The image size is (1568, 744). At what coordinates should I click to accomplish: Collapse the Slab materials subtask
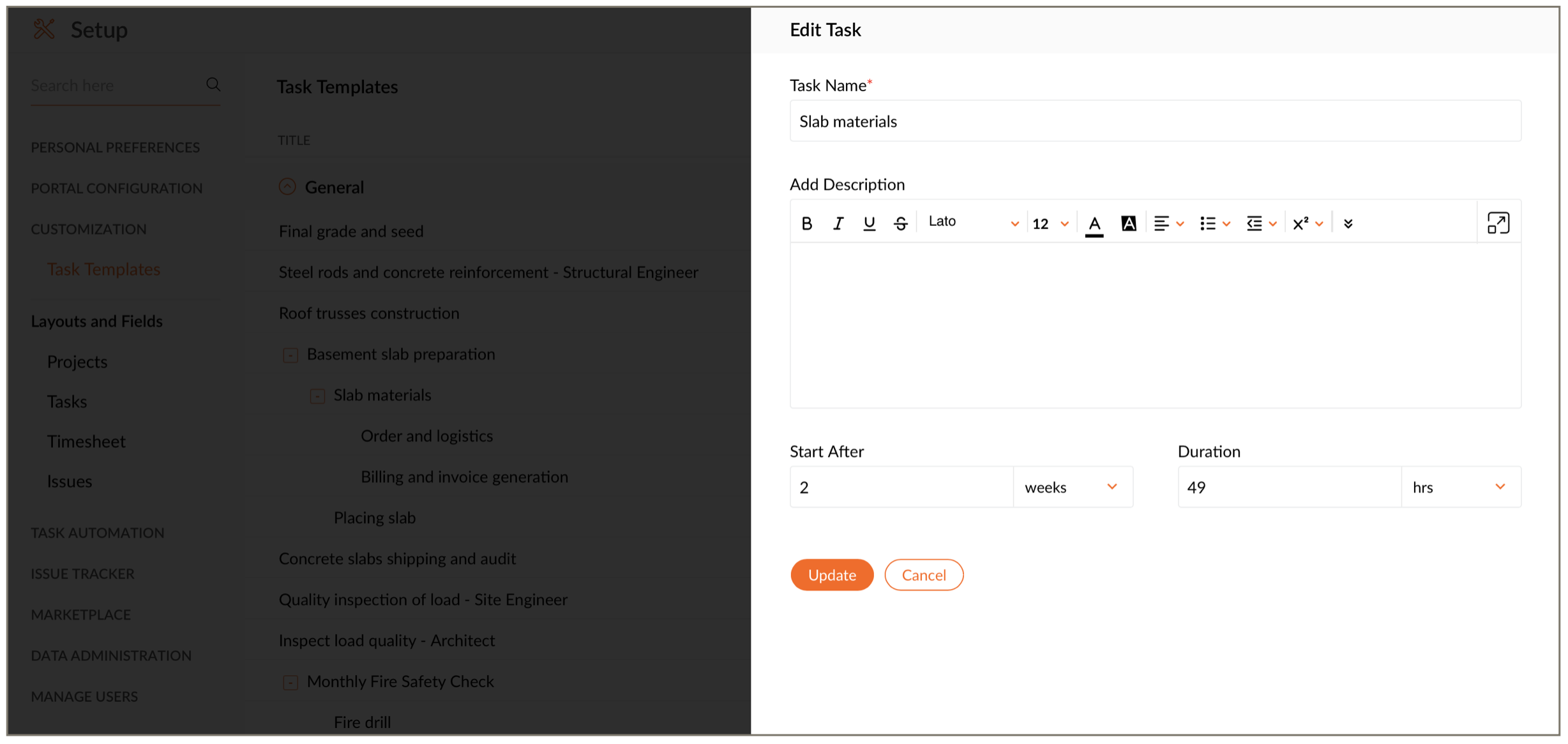[x=317, y=396]
